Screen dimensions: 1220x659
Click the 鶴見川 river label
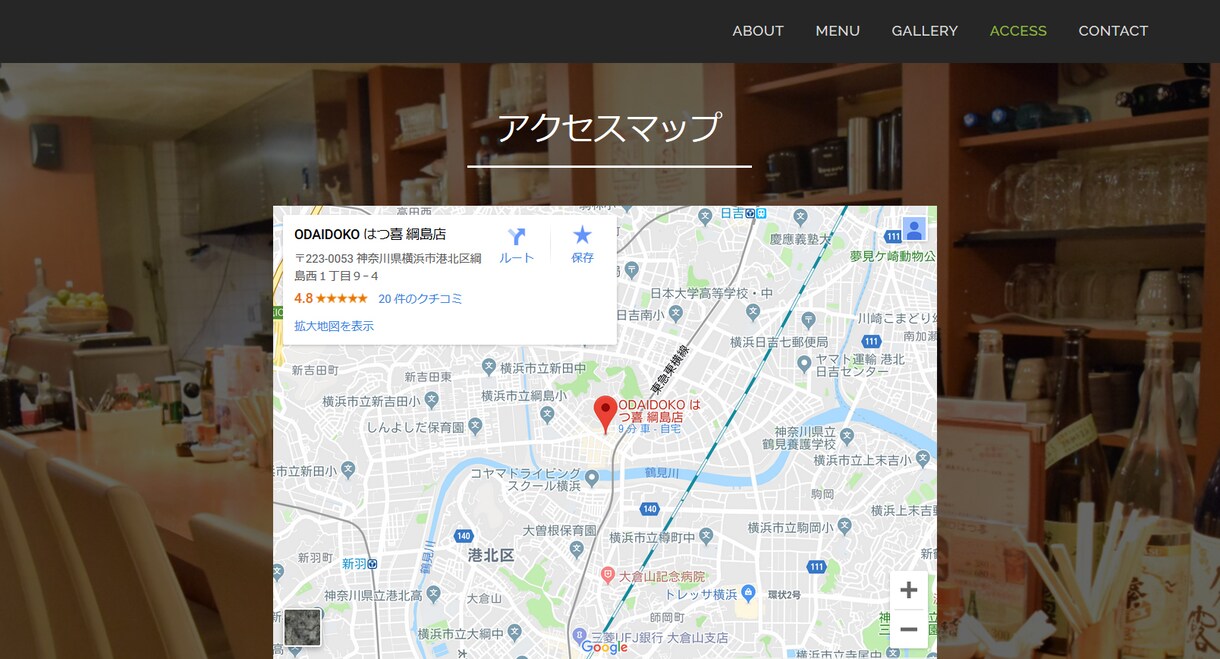click(662, 472)
